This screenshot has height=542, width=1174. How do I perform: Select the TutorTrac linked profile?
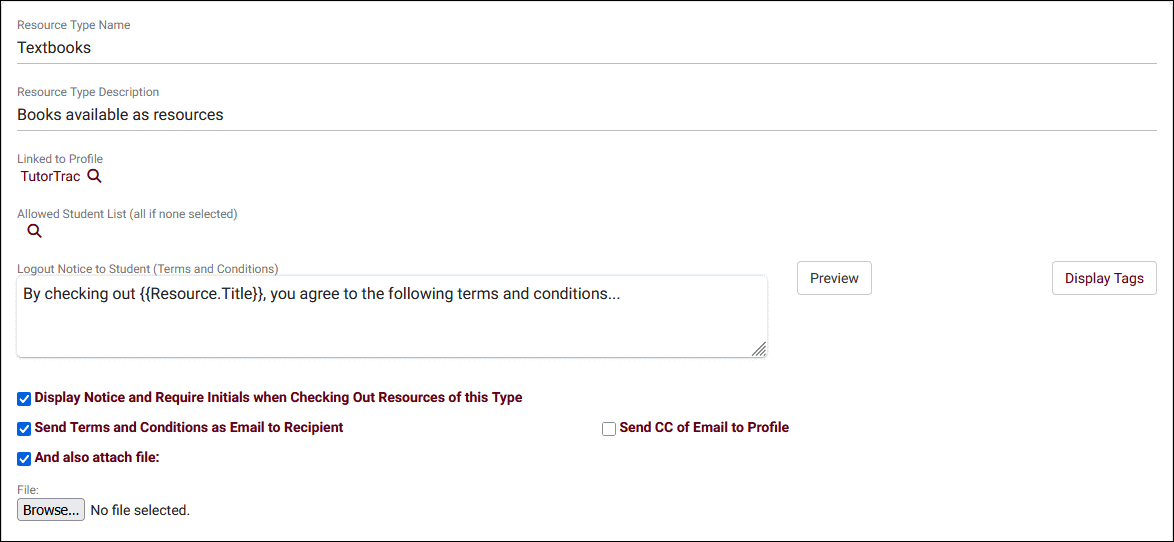(x=50, y=177)
